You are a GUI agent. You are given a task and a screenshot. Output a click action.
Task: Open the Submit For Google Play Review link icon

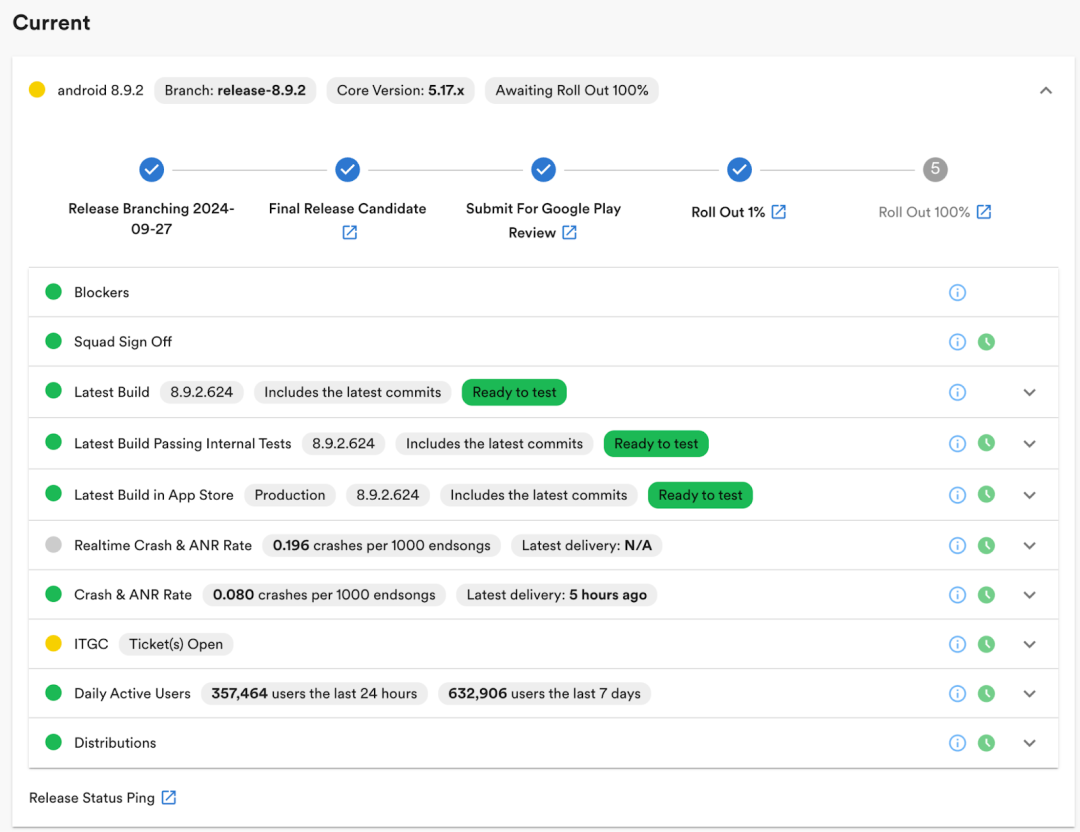(x=569, y=232)
